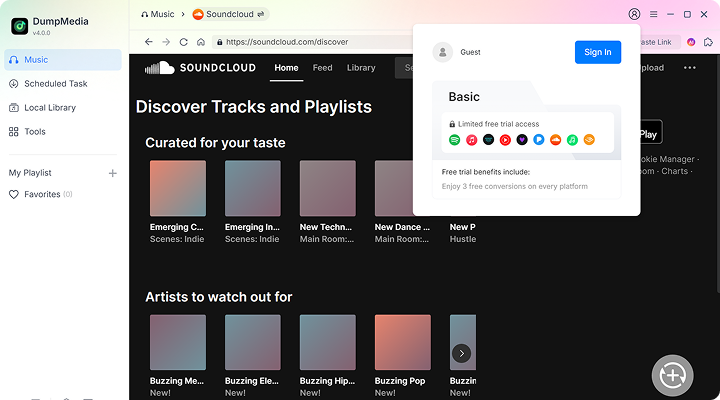The image size is (720, 400).
Task: Click the YouTube Music icon in the Basic plan
Action: (505, 140)
